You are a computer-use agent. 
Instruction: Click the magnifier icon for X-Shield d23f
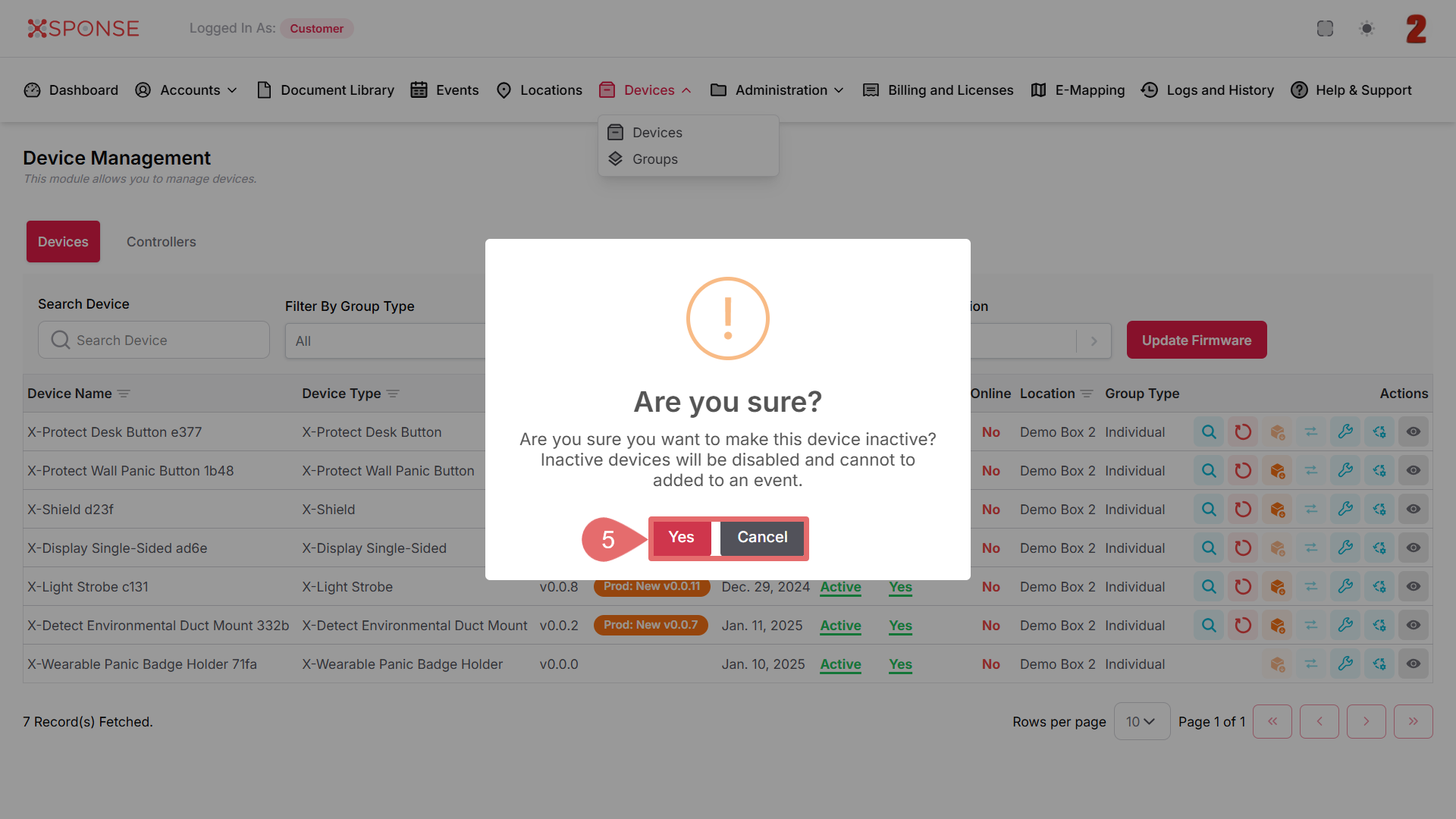[x=1209, y=510]
